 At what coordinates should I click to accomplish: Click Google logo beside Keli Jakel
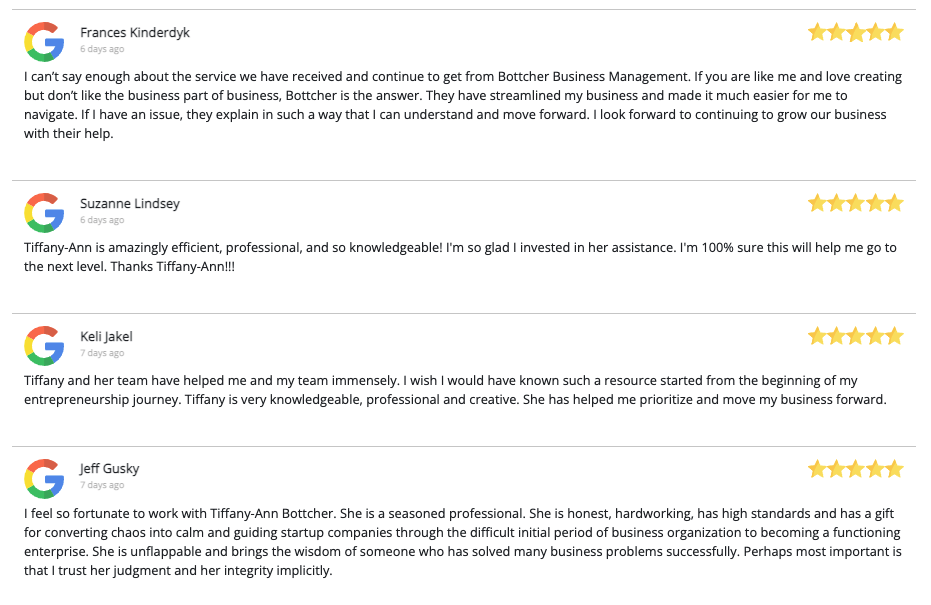tap(44, 346)
